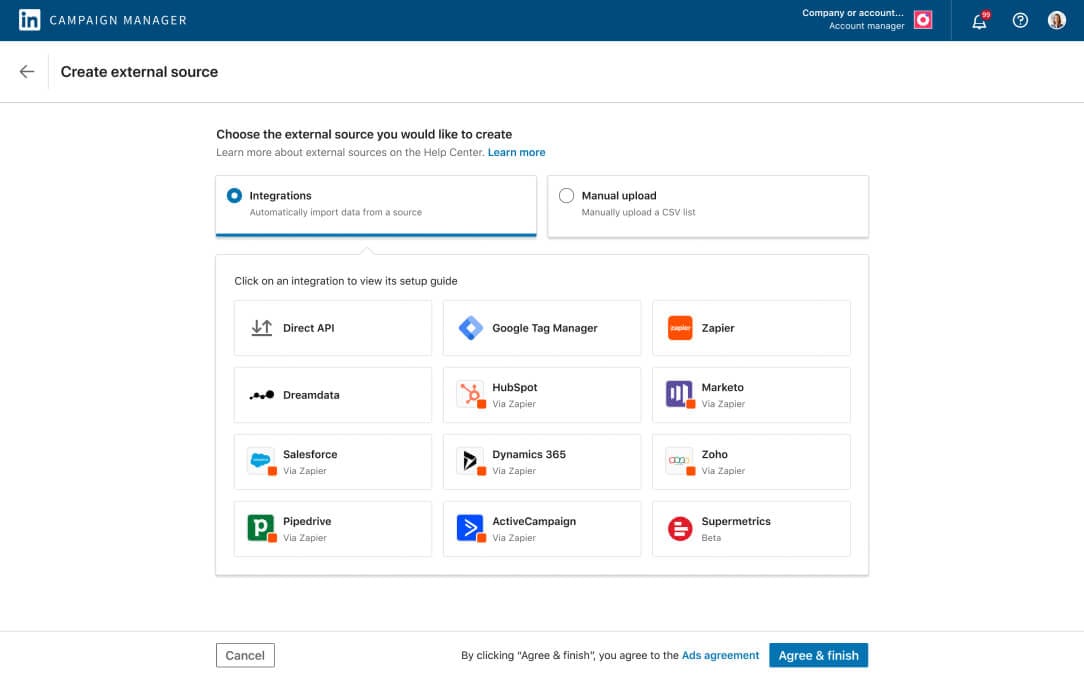Click the LinkedIn logo icon
This screenshot has width=1084, height=678.
coord(29,20)
